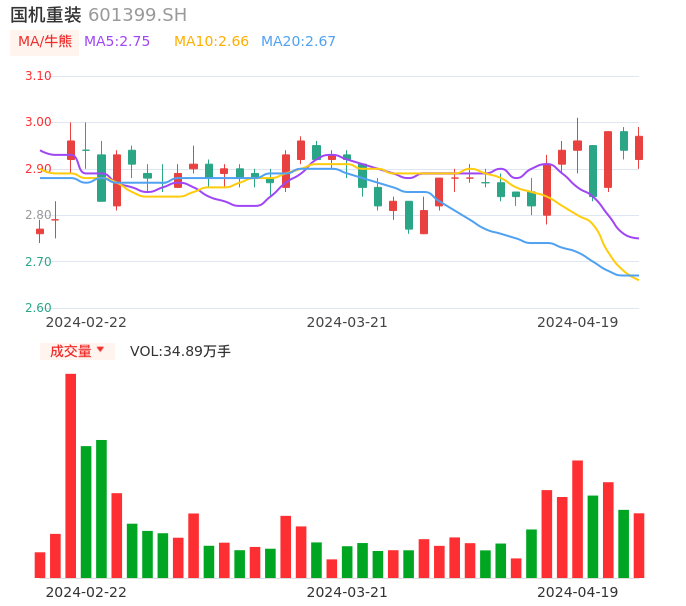The height and width of the screenshot is (606, 686).
Task: Click 2024-03-21 date under the price chart
Action: click(x=347, y=322)
